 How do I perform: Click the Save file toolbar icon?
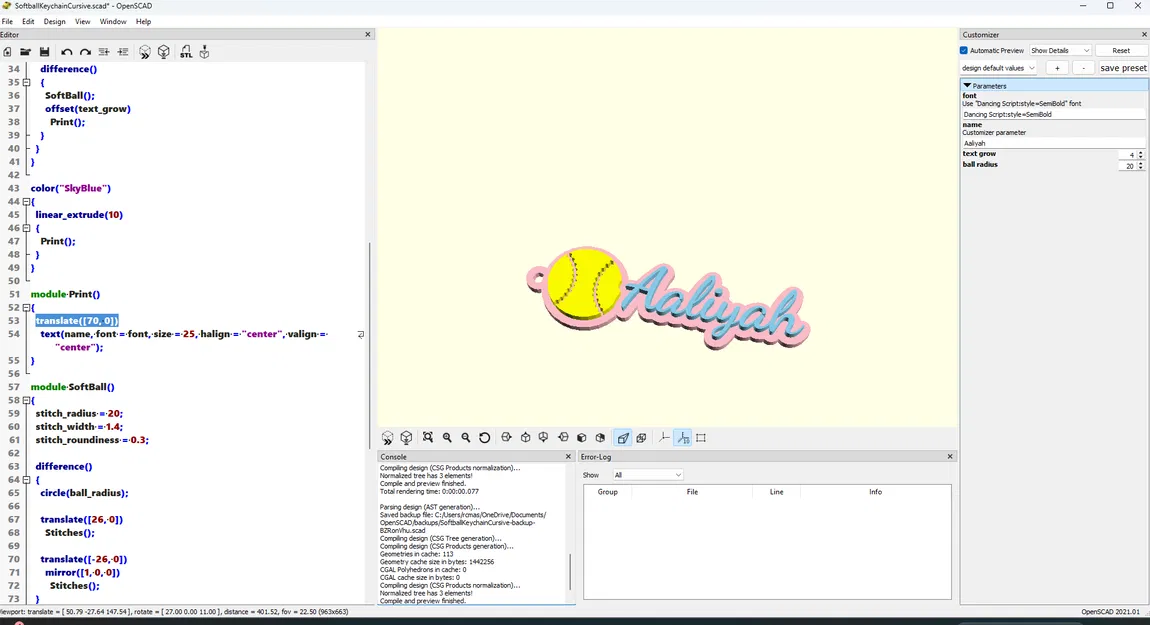44,52
